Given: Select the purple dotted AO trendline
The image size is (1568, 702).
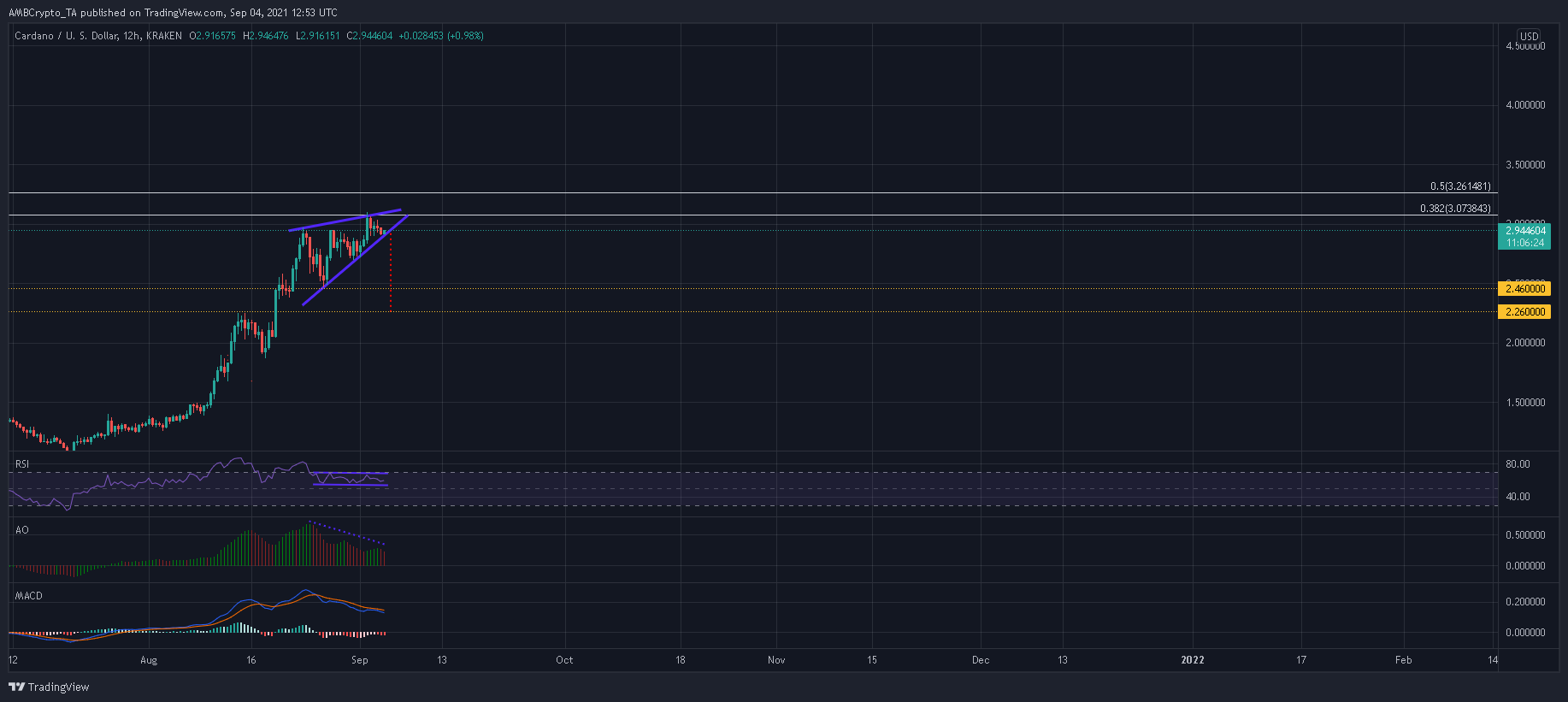Looking at the screenshot, I should coord(347,533).
